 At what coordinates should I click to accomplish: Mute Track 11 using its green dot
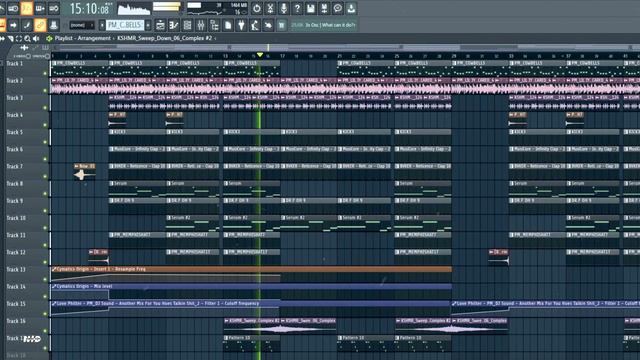click(45, 245)
